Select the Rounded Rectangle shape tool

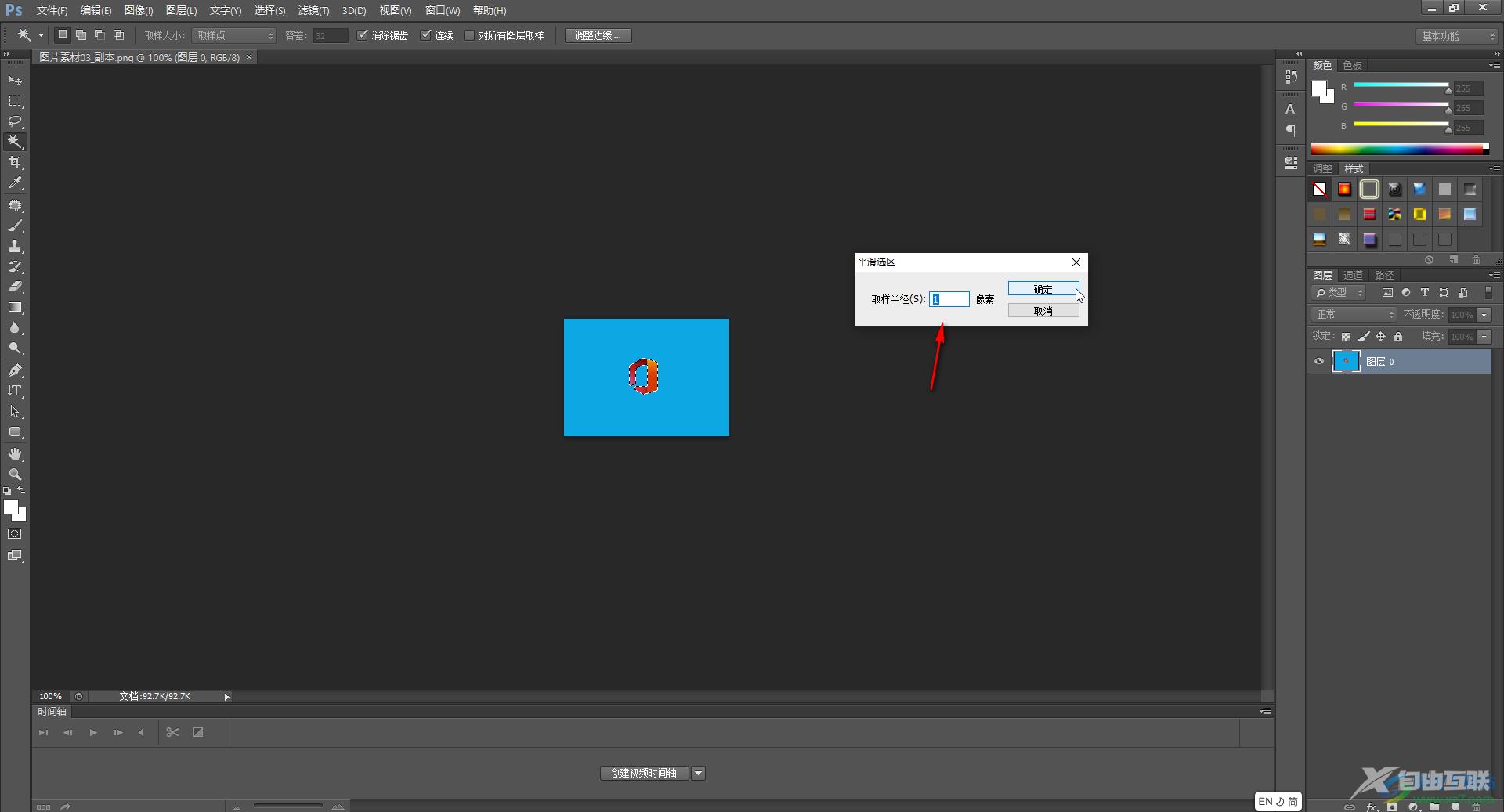(15, 432)
